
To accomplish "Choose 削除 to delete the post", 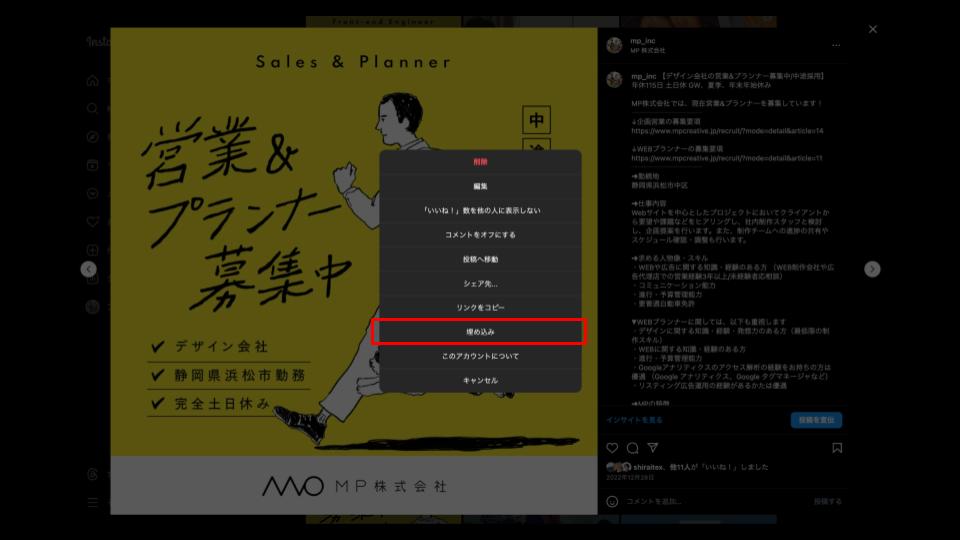I will [480, 162].
